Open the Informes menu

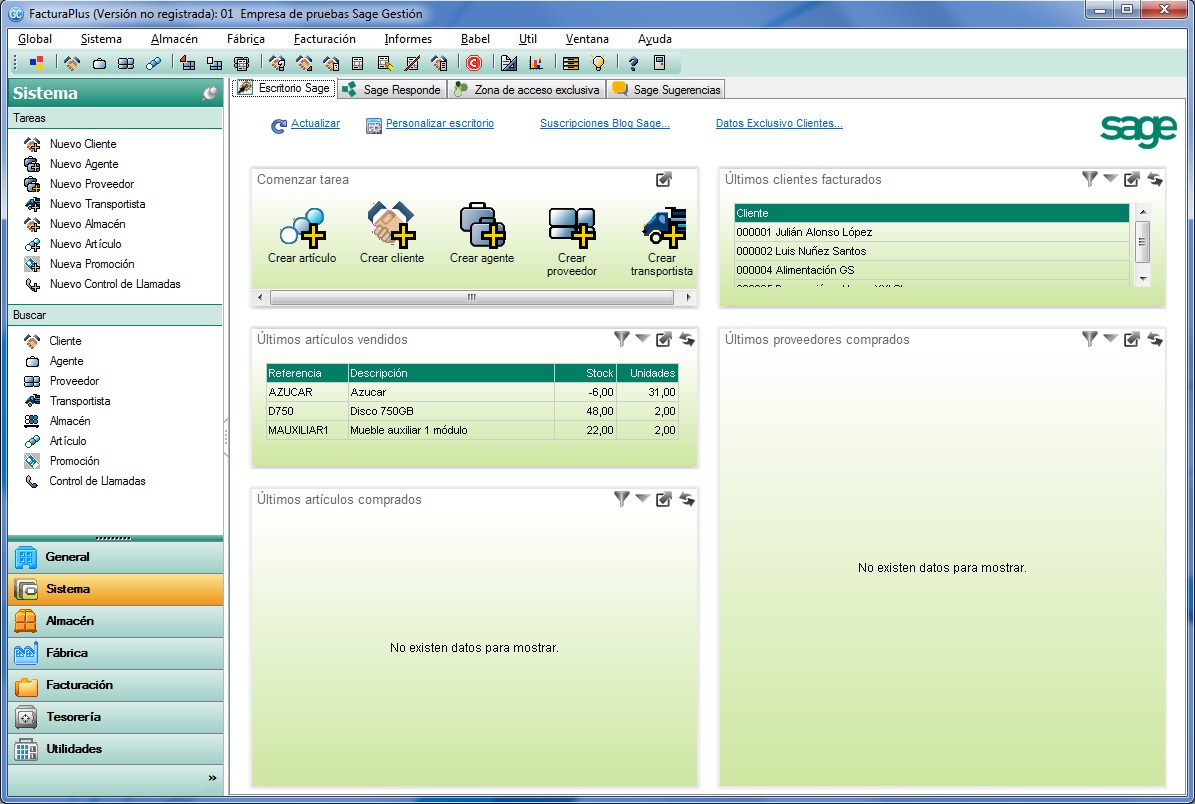(x=408, y=39)
